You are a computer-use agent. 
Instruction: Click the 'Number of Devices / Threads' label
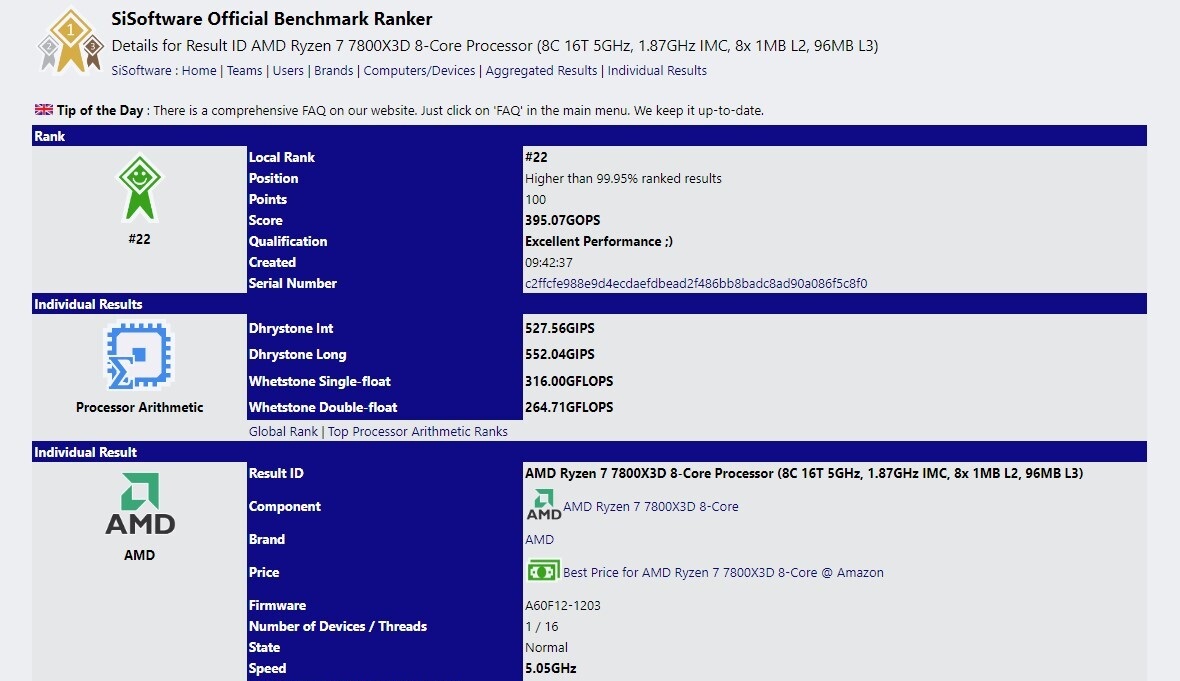tap(338, 627)
